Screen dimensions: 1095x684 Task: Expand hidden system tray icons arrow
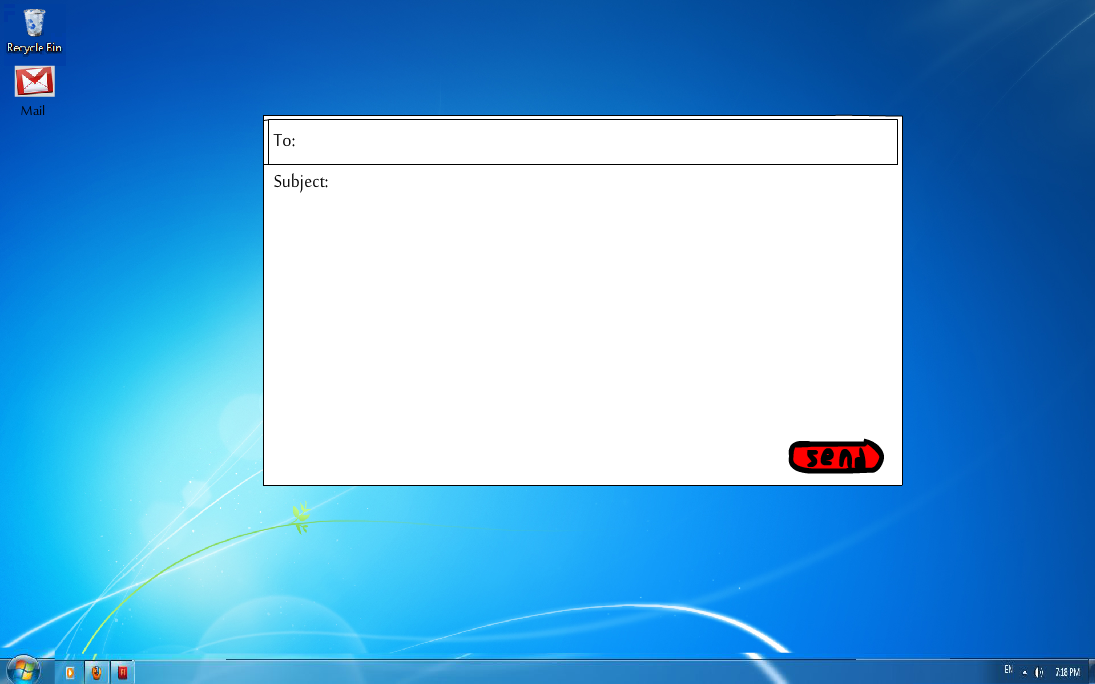point(1024,672)
